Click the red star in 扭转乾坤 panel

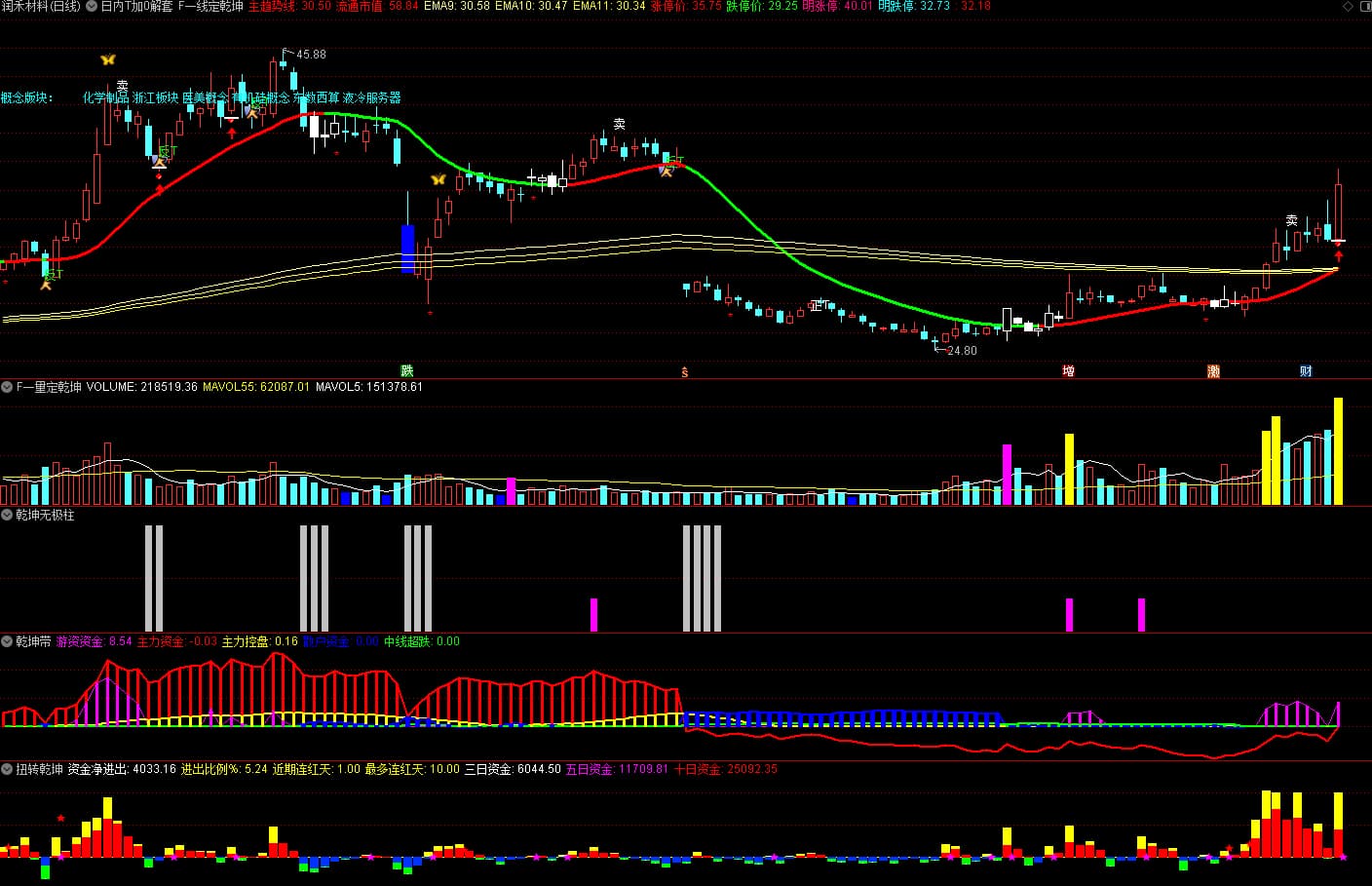[x=60, y=818]
